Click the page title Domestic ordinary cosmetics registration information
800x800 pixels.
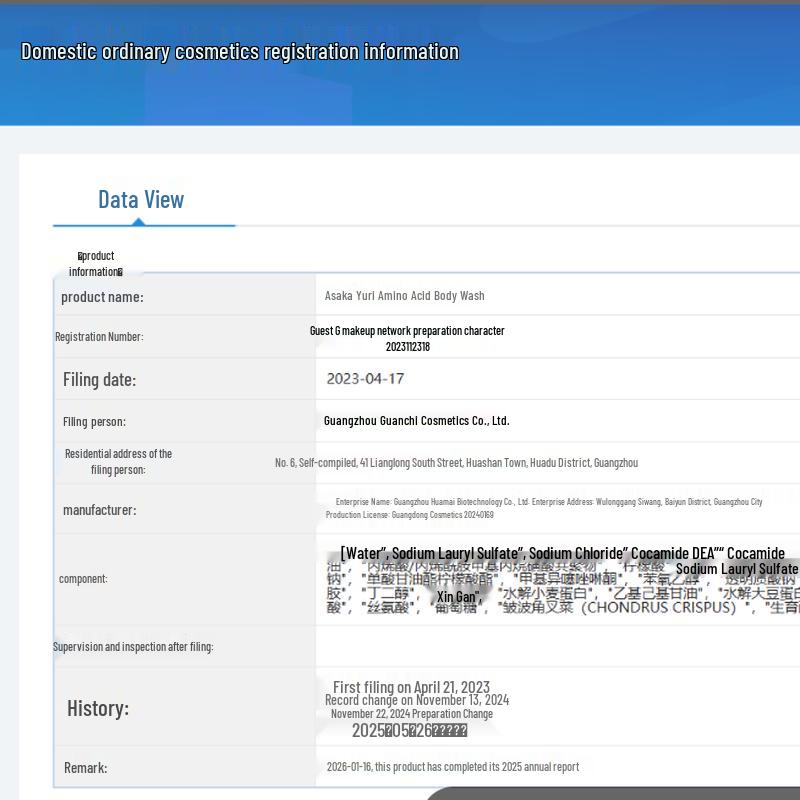(x=240, y=52)
